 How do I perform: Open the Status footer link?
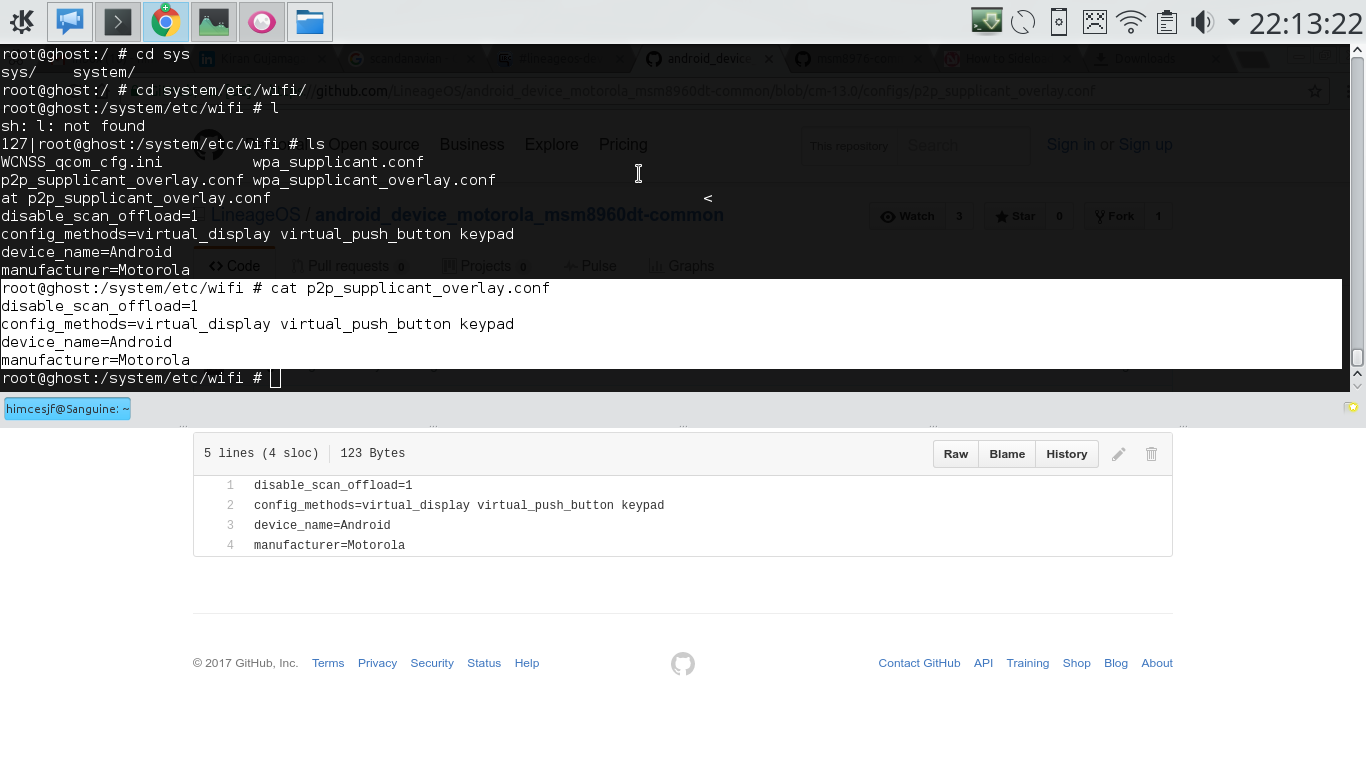[x=484, y=663]
